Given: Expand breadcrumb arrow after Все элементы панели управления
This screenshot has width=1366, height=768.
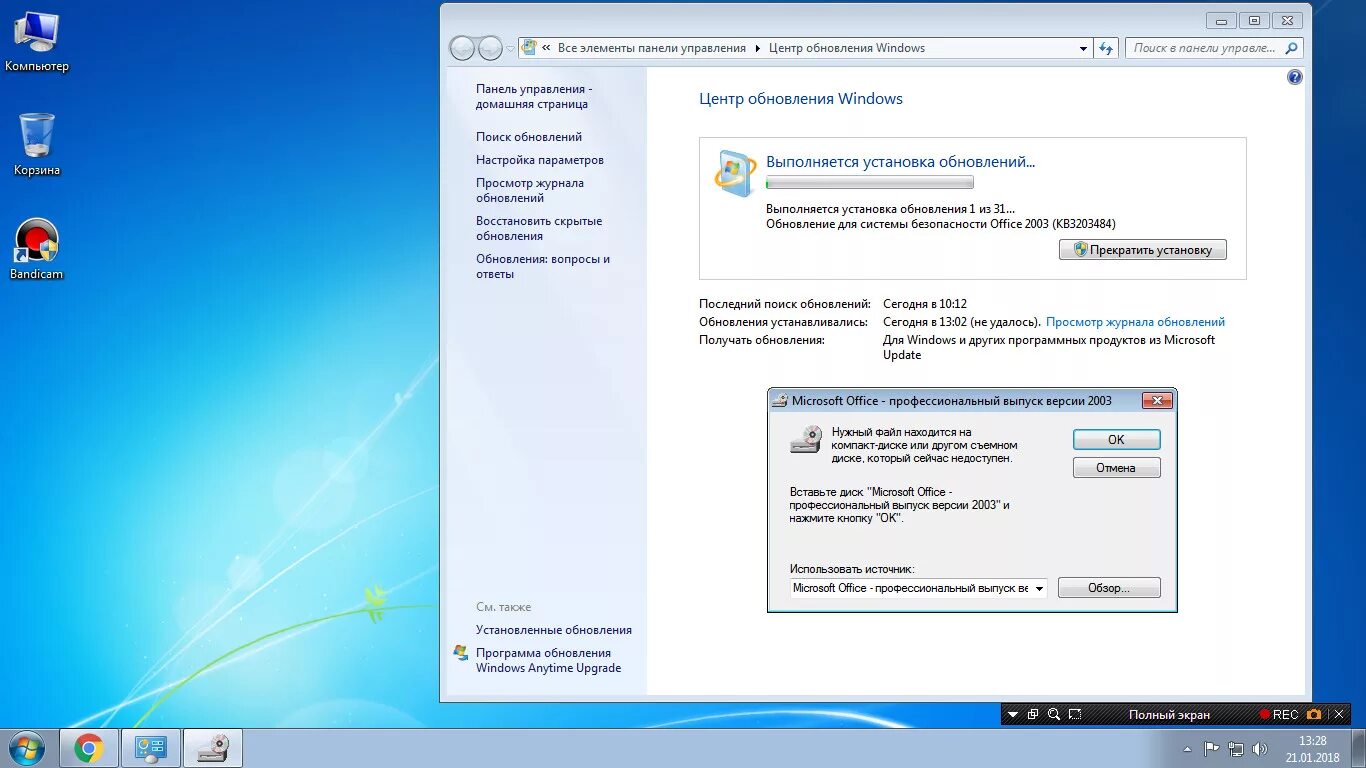Looking at the screenshot, I should 757,48.
